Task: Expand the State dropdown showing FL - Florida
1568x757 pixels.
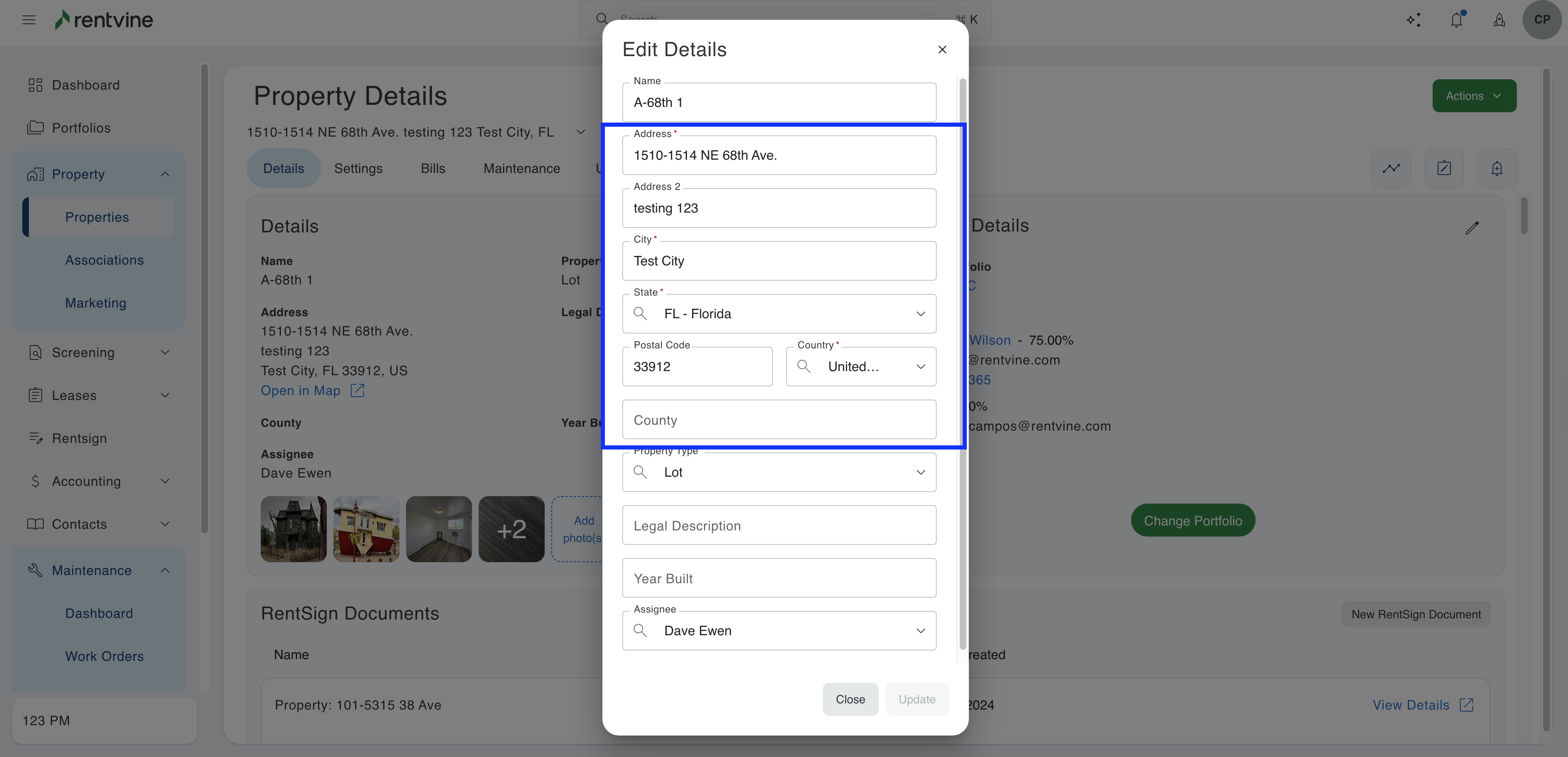Action: 920,314
